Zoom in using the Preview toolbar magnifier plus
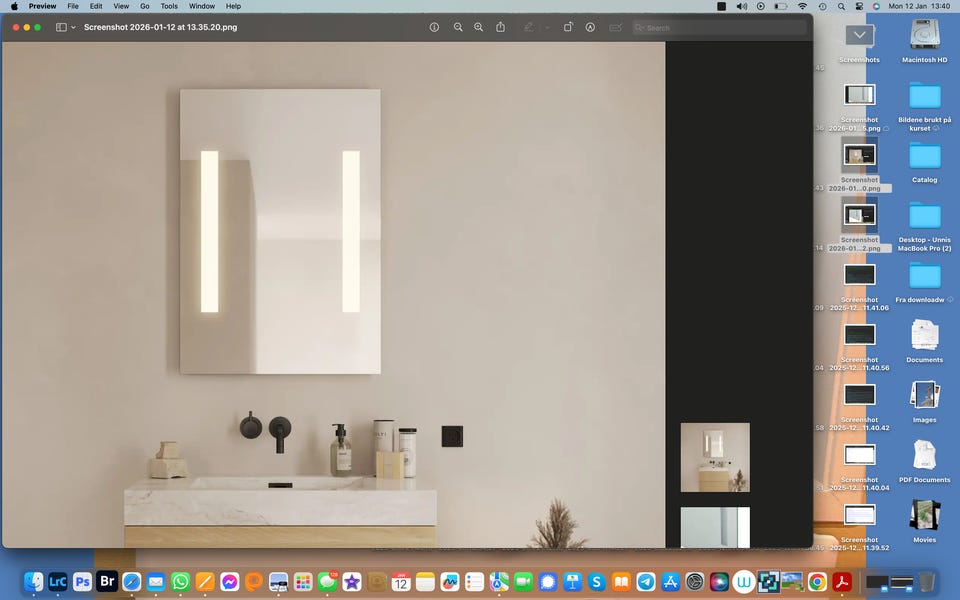 pyautogui.click(x=479, y=28)
